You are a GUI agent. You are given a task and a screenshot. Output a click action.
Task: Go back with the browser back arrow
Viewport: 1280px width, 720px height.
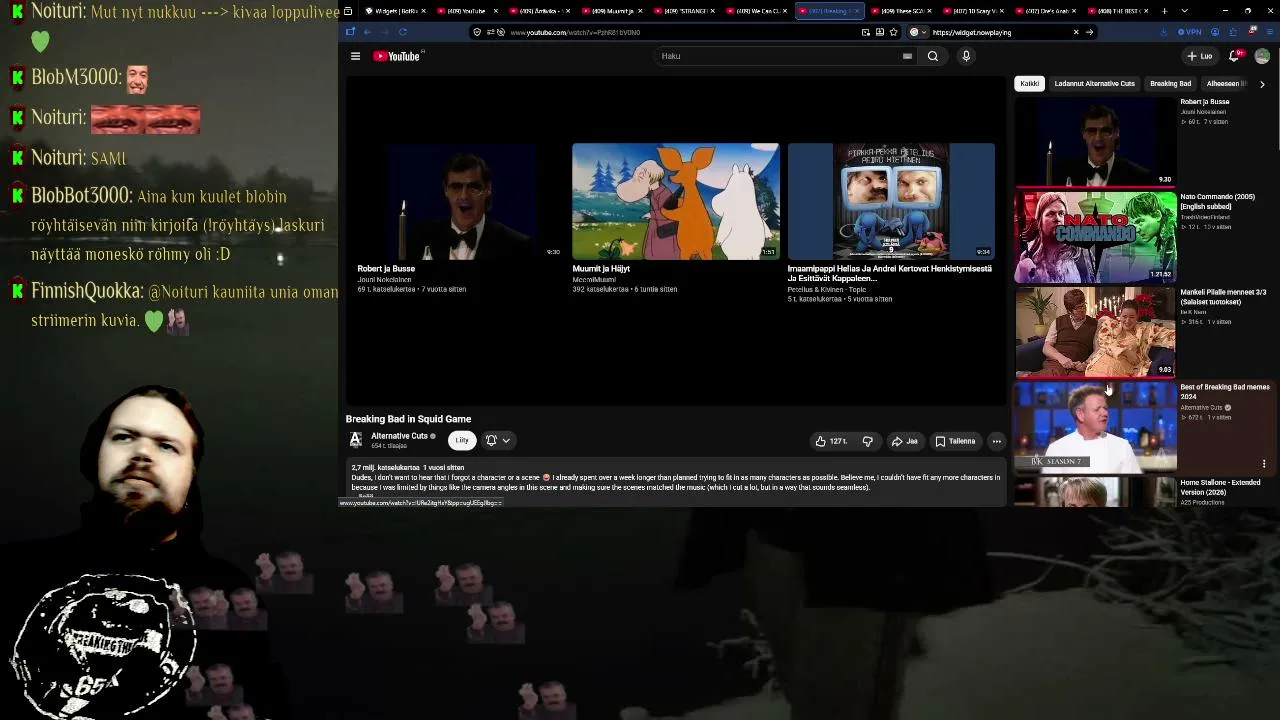[x=367, y=32]
